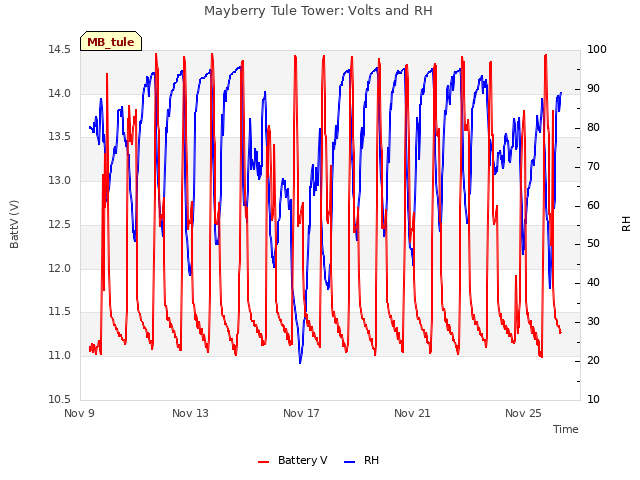Click the 20 RH axis value
This screenshot has width=640, height=480.
point(593,360)
